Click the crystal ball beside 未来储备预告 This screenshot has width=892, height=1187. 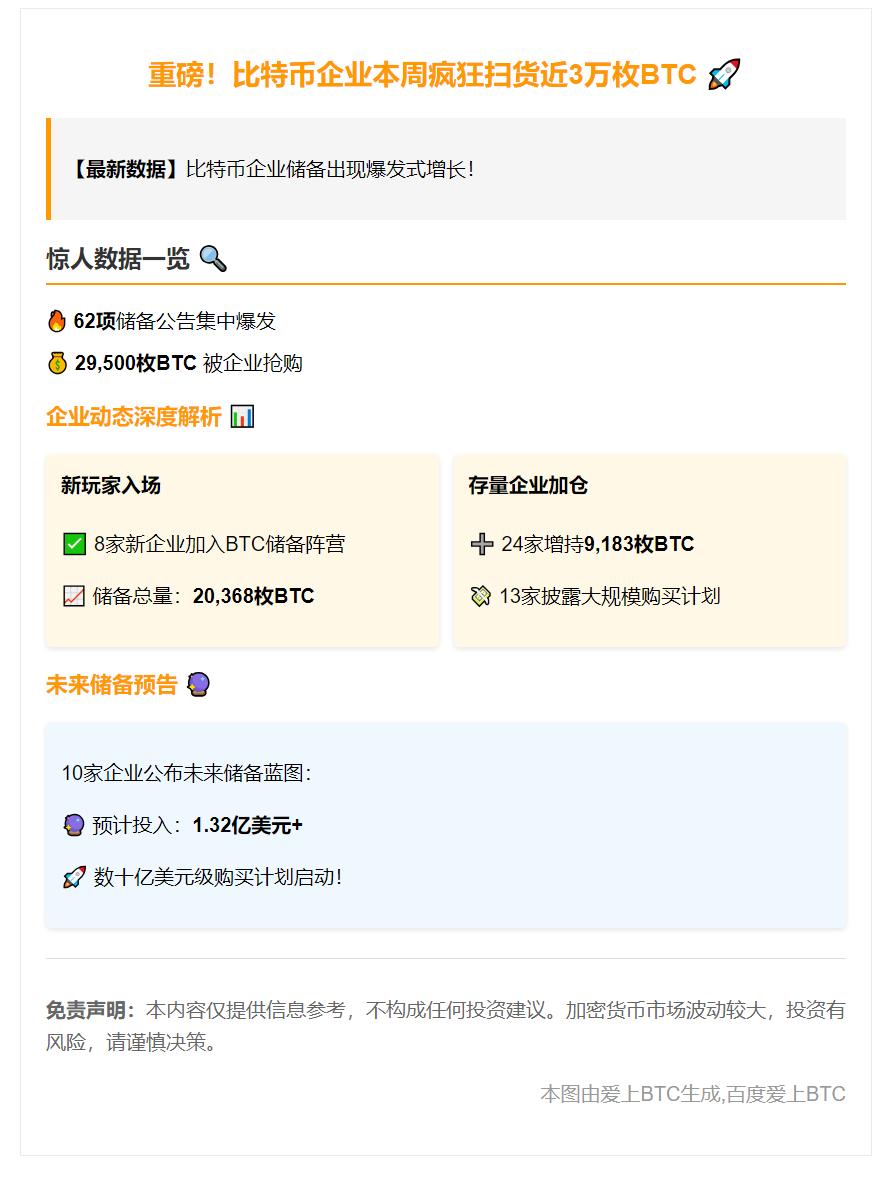click(x=198, y=684)
